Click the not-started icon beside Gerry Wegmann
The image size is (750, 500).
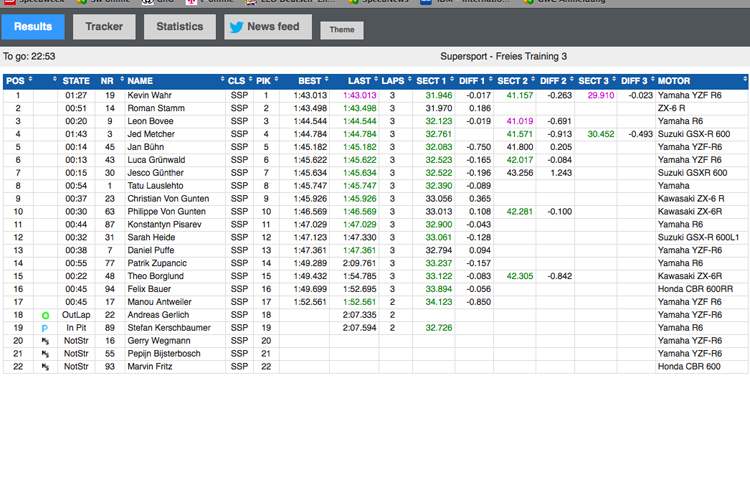coord(45,341)
